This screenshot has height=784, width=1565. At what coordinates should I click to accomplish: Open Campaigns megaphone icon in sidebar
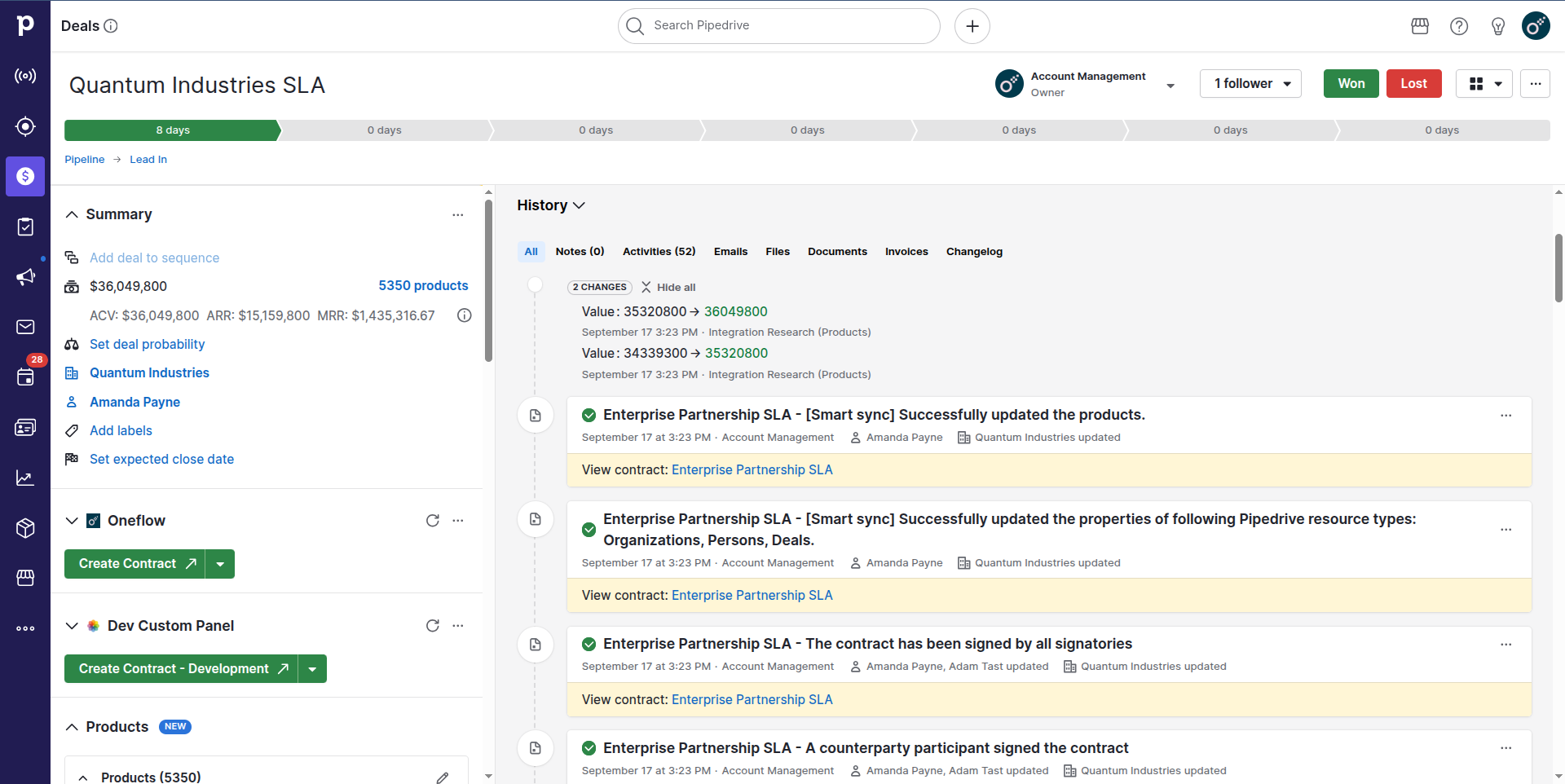point(25,277)
